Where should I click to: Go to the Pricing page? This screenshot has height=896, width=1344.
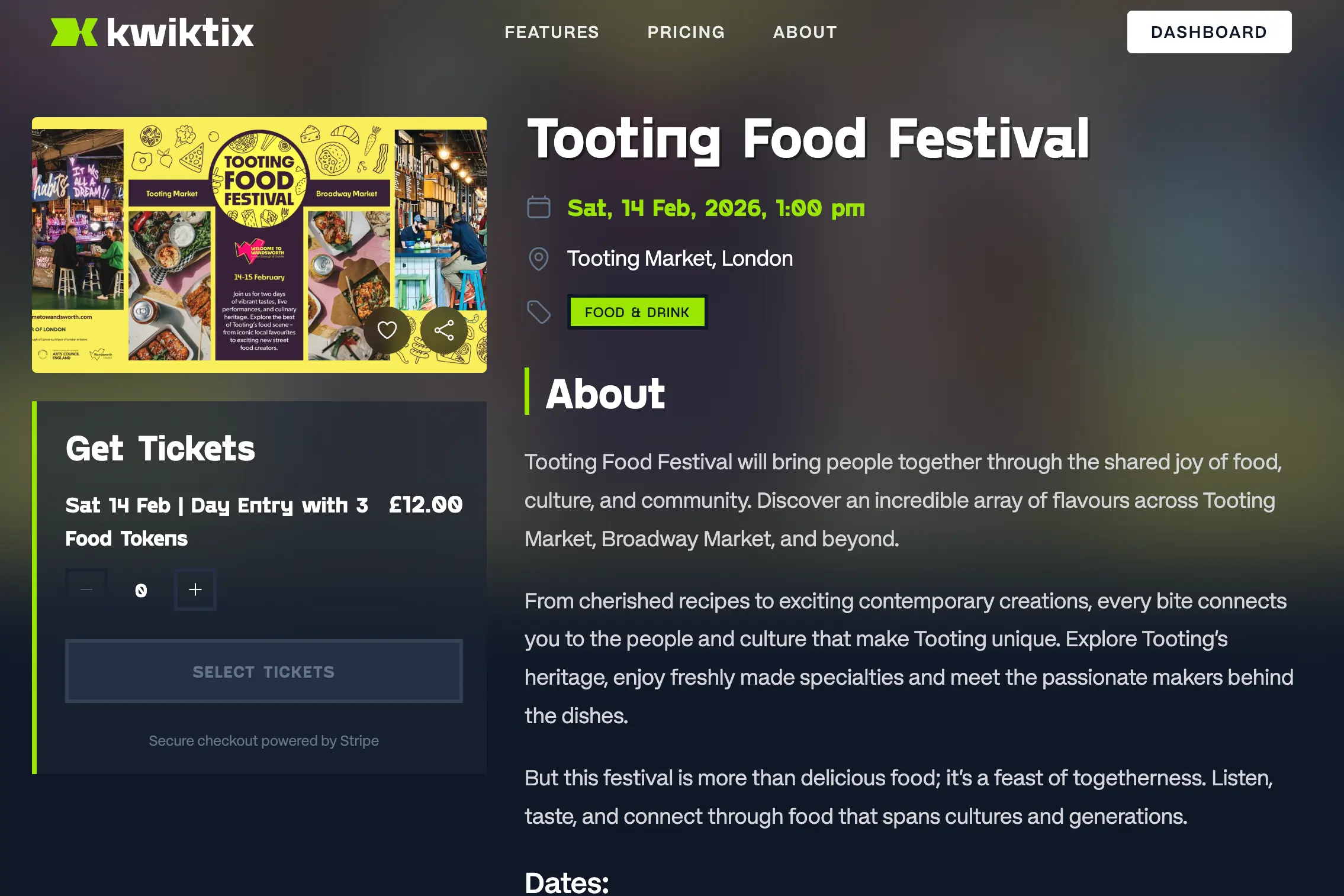686,32
